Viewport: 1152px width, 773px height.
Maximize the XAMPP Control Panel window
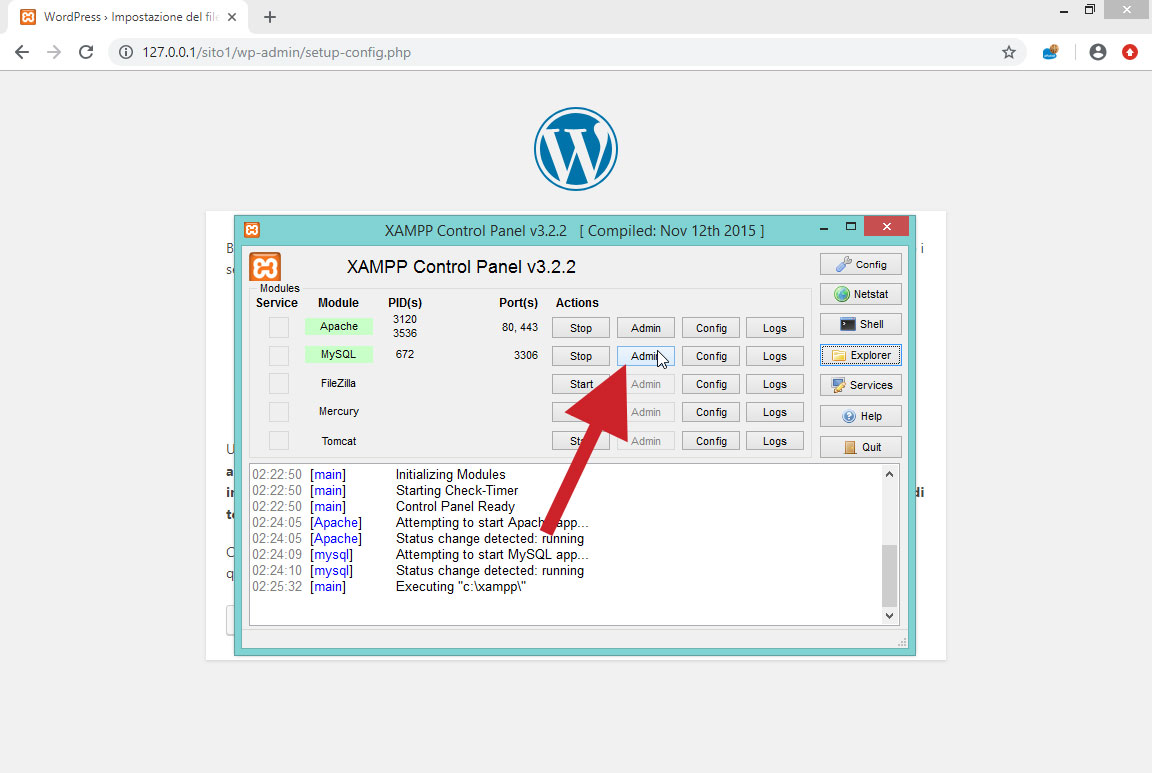[851, 226]
